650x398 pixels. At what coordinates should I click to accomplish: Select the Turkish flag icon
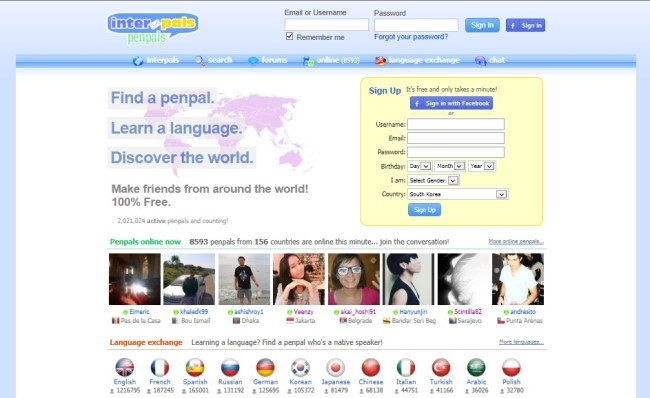coord(441,367)
